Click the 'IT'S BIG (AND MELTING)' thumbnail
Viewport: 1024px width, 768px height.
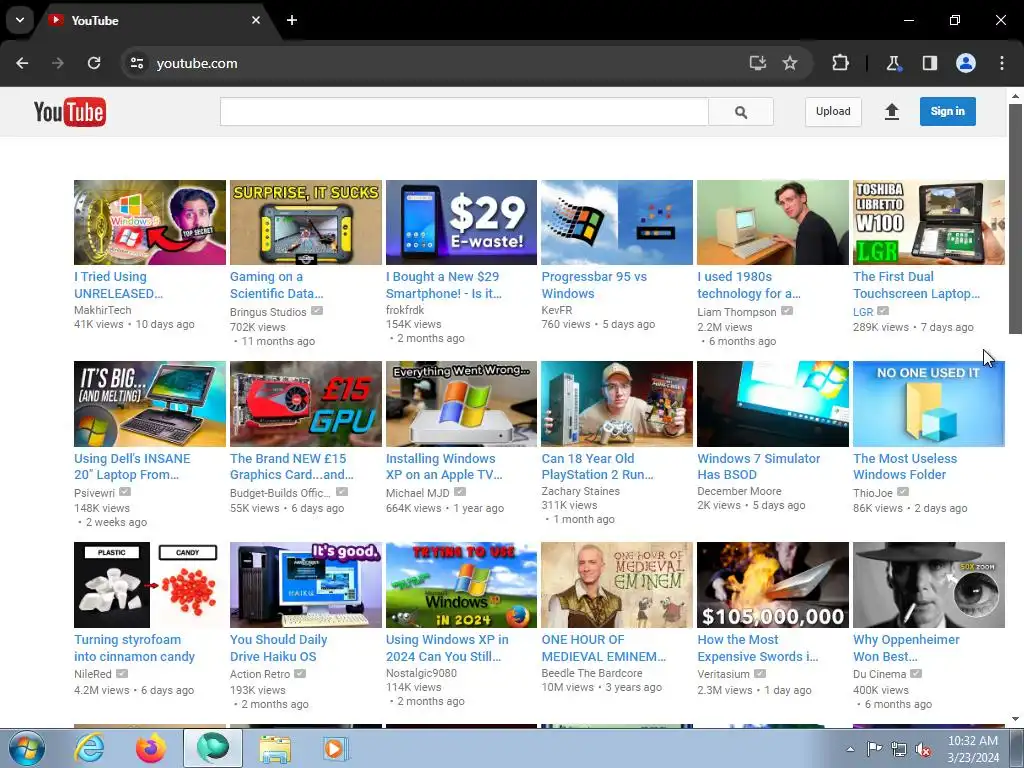pyautogui.click(x=150, y=404)
